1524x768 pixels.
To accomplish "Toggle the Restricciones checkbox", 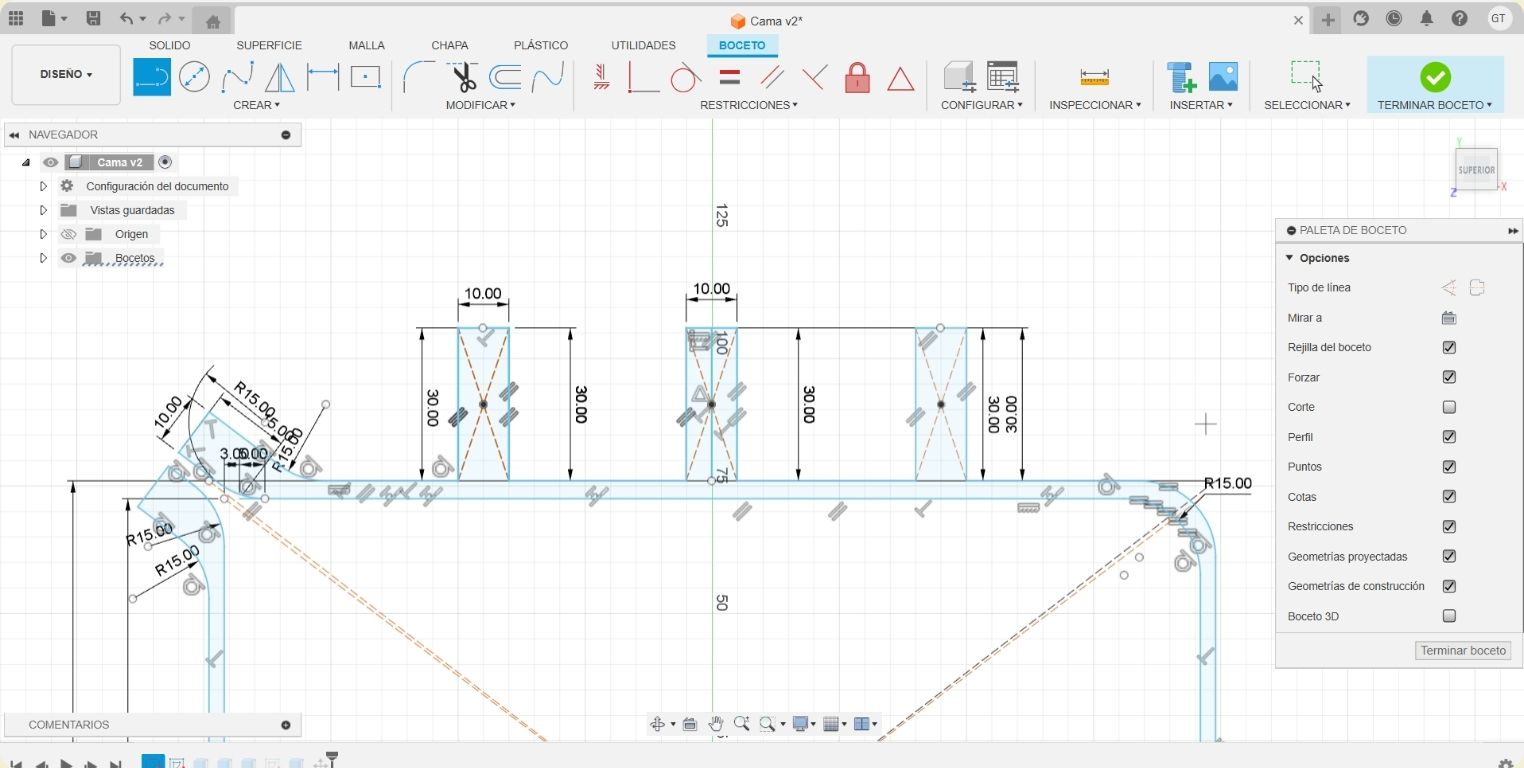I will click(1449, 526).
